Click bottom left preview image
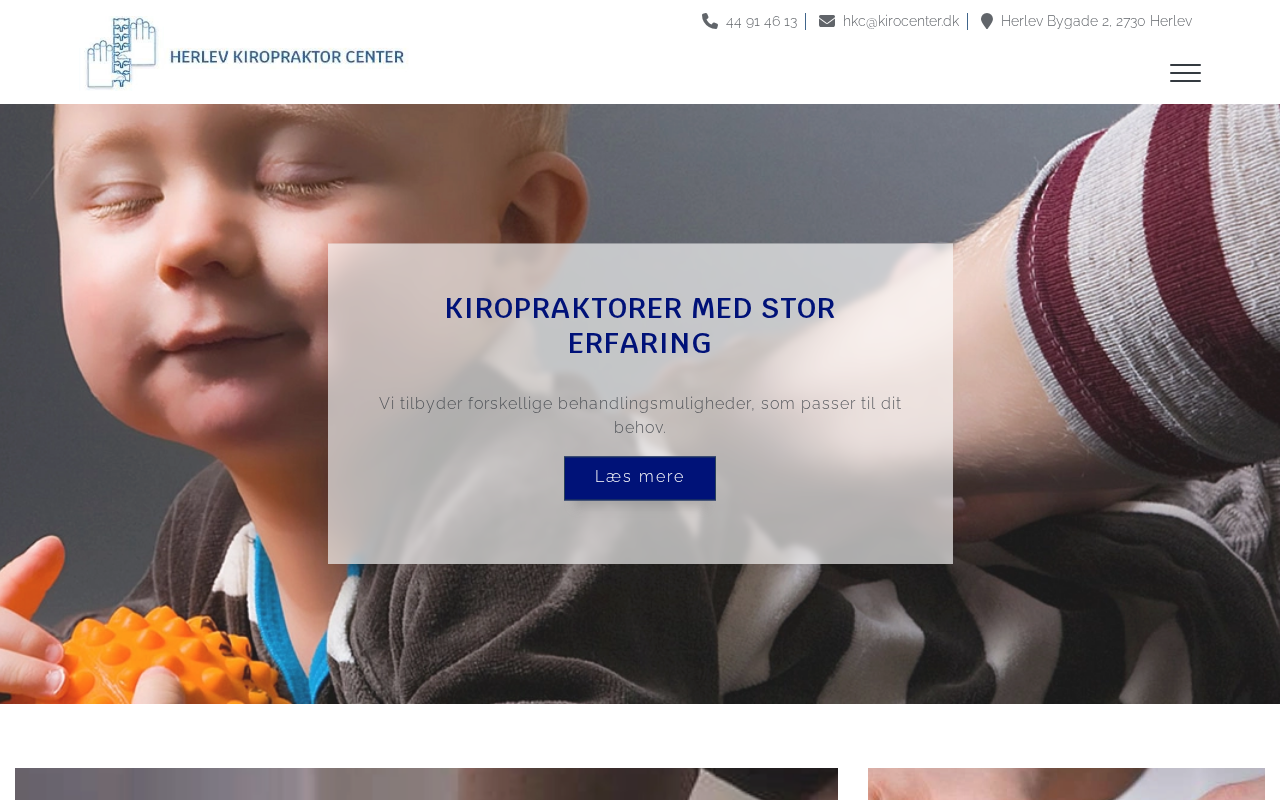 (x=426, y=784)
